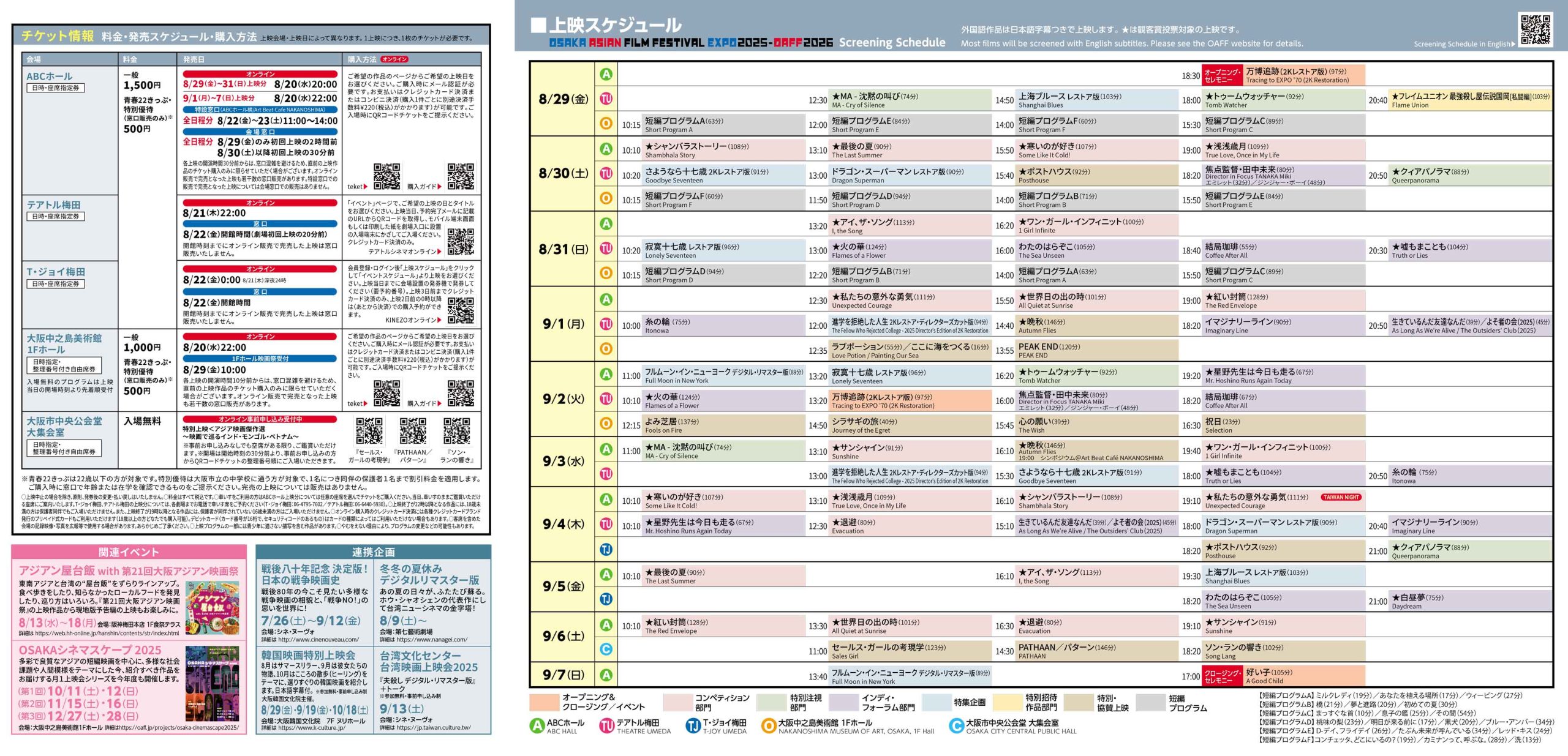Click the 特別注視部門 legend color swatch
1568x756 pixels.
[771, 702]
